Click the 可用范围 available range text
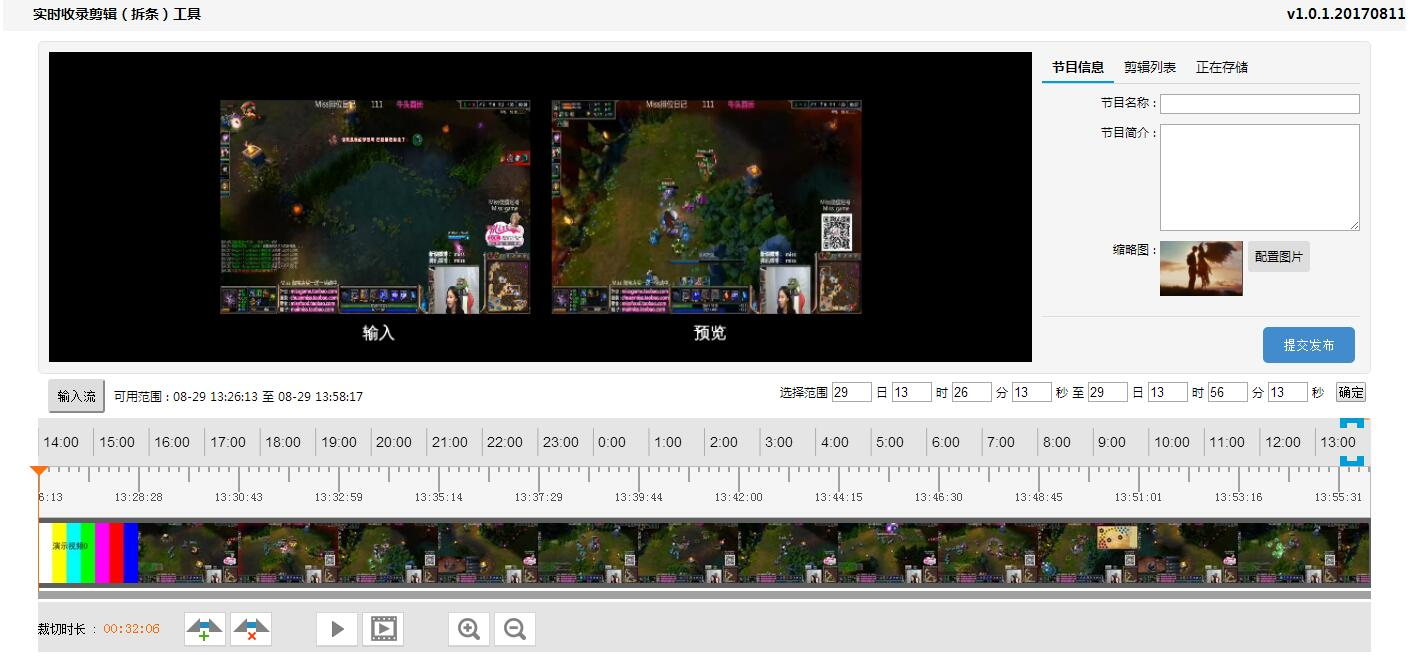1413x660 pixels. click(238, 397)
